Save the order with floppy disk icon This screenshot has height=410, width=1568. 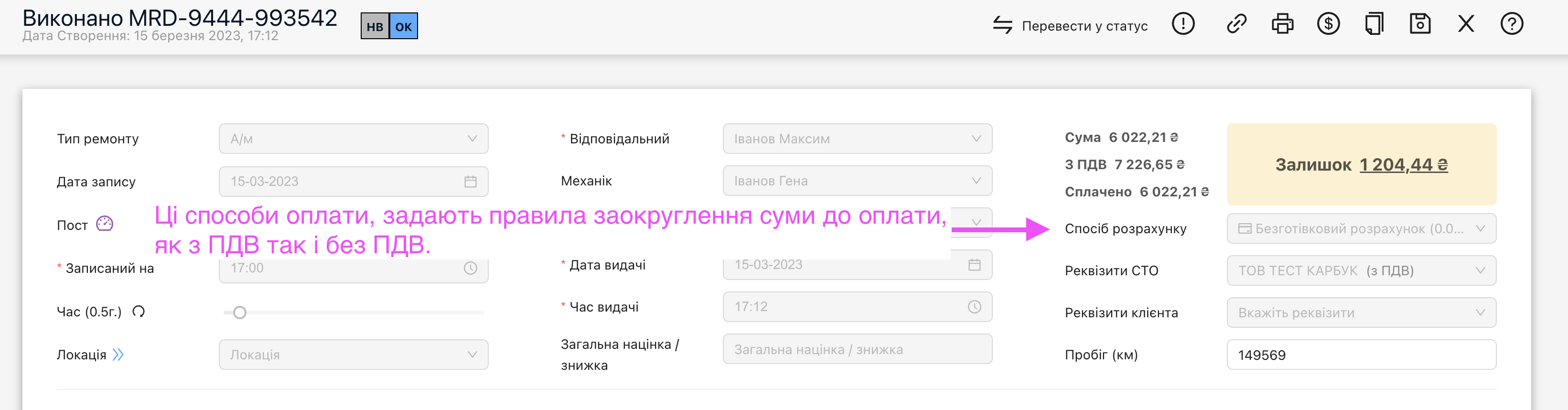(1420, 24)
